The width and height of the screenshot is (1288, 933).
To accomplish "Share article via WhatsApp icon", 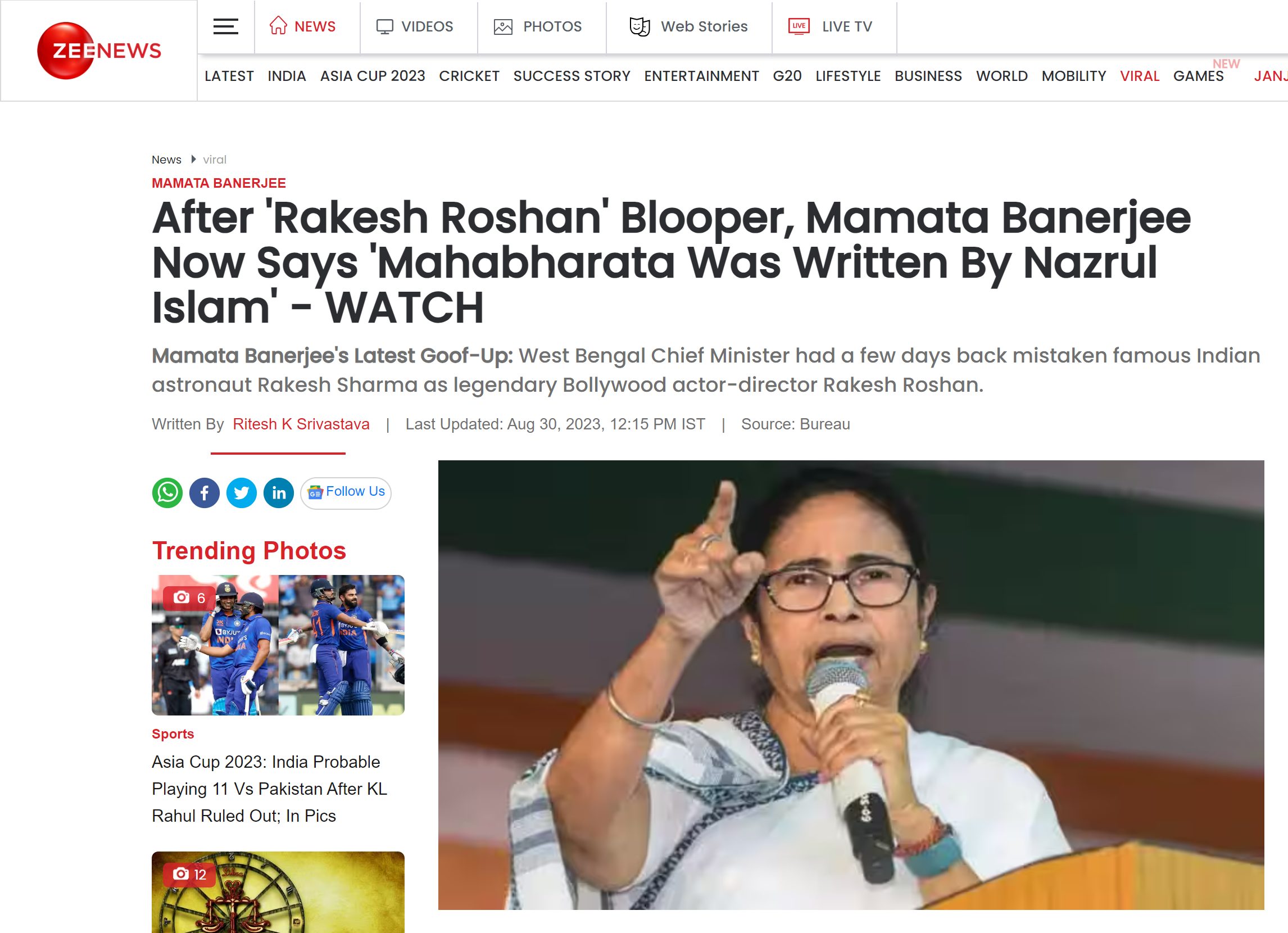I will click(x=167, y=493).
